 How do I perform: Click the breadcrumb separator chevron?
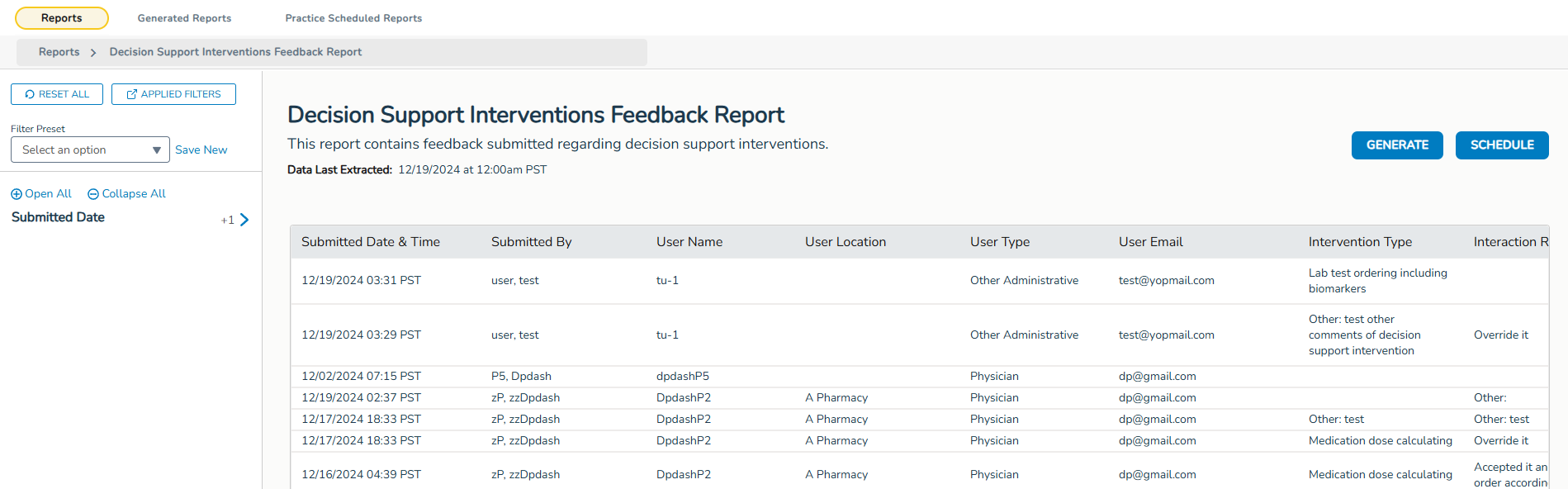(93, 52)
